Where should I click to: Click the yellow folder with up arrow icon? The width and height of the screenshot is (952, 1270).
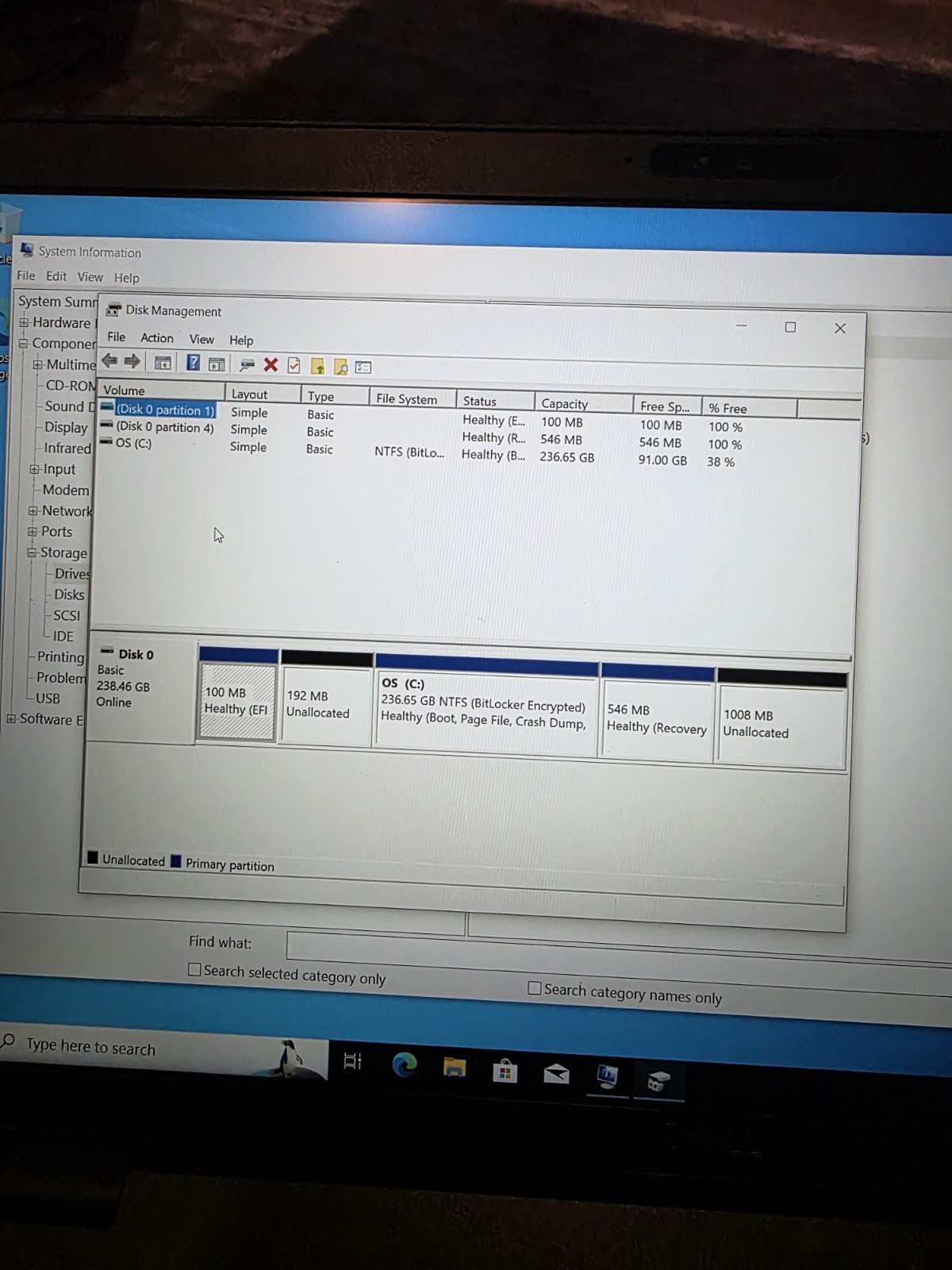pyautogui.click(x=317, y=366)
